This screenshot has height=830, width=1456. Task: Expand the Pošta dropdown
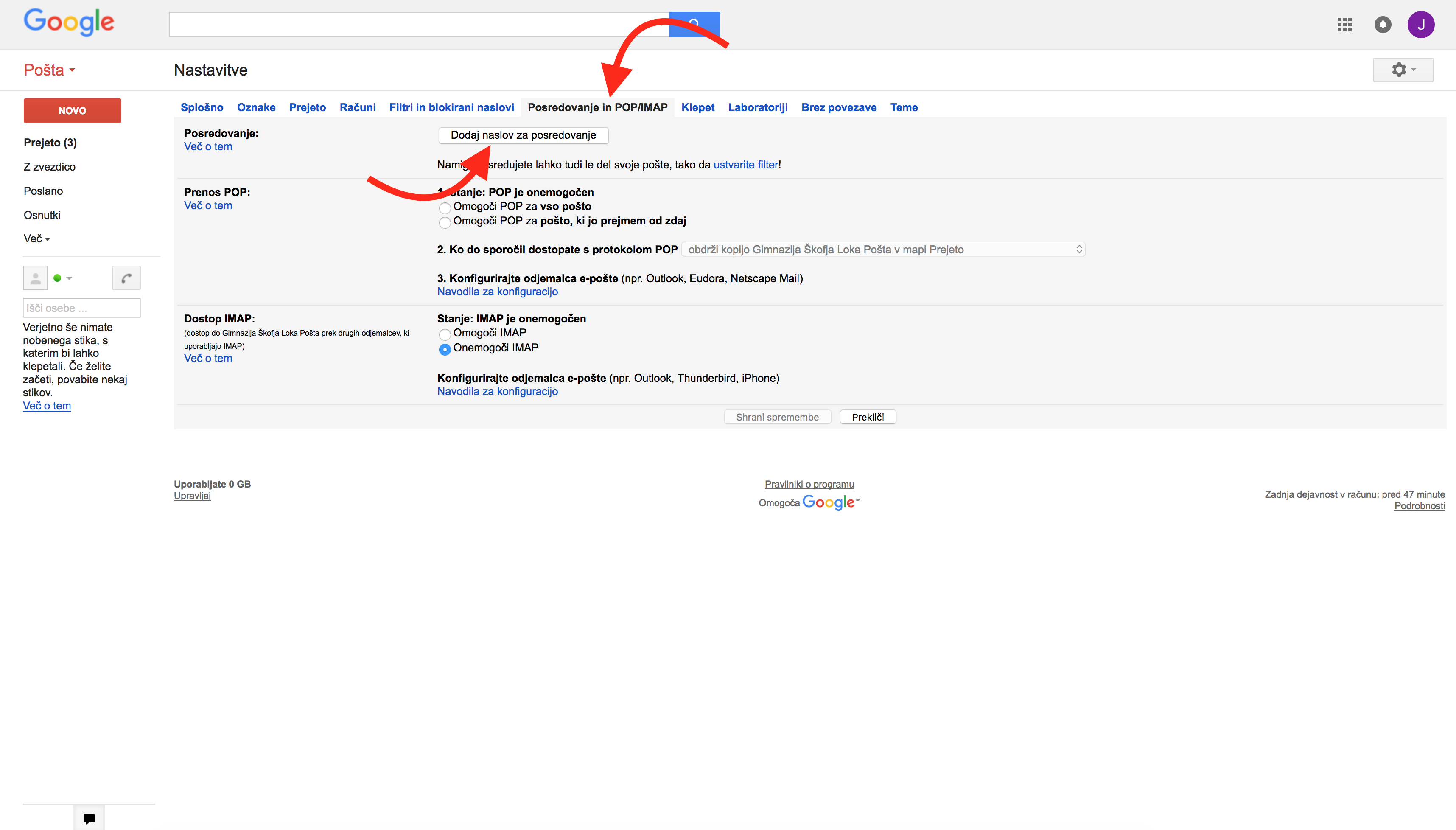point(50,70)
